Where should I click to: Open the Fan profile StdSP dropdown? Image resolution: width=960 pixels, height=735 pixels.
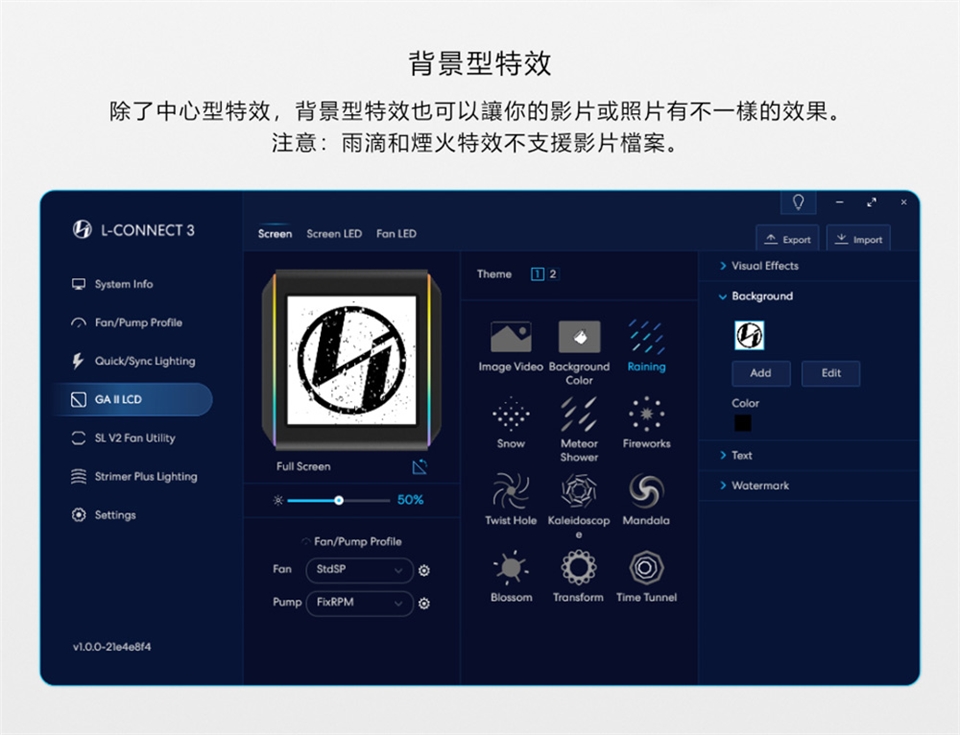tap(359, 570)
